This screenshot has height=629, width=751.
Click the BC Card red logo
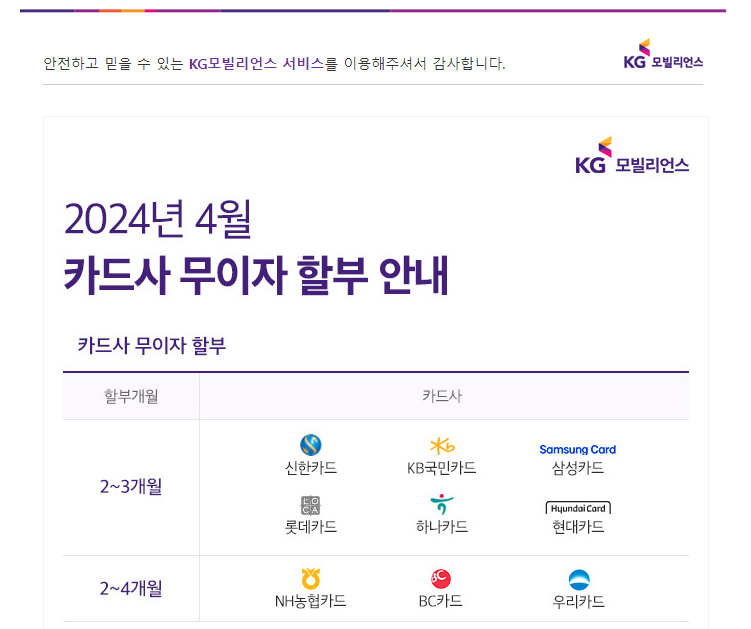[x=441, y=579]
